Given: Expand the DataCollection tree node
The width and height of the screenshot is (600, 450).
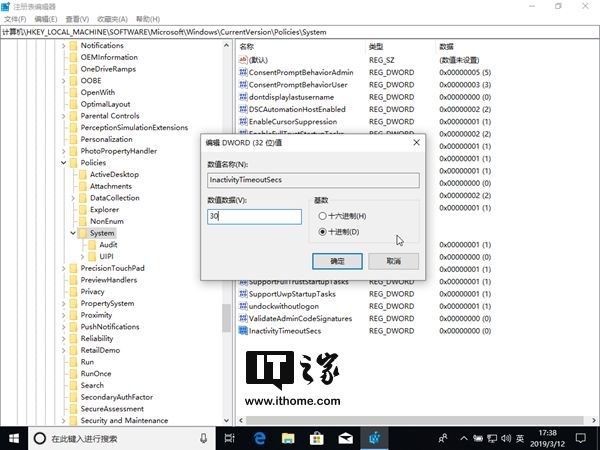Looking at the screenshot, I should [x=73, y=198].
